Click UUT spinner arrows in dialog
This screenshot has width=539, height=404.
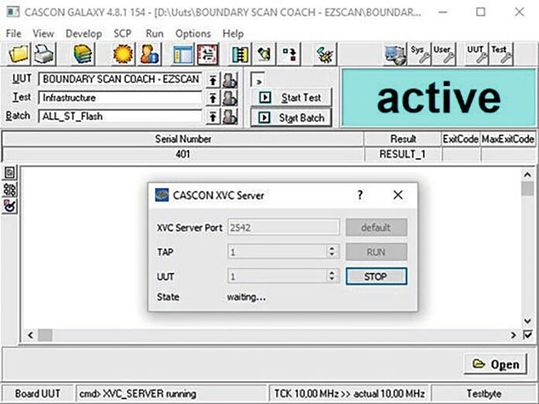[332, 276]
